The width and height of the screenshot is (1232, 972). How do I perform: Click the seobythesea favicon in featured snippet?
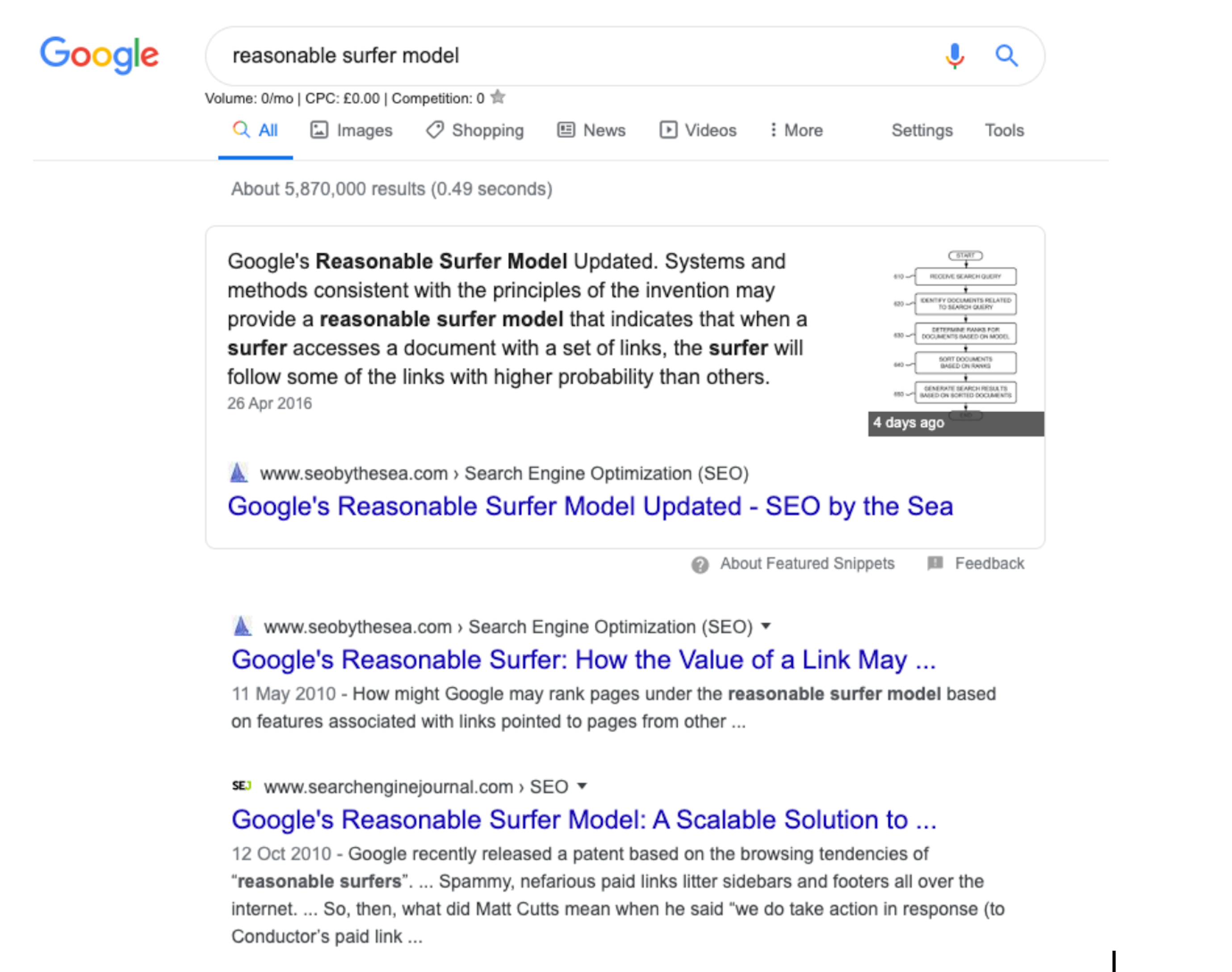pyautogui.click(x=239, y=473)
